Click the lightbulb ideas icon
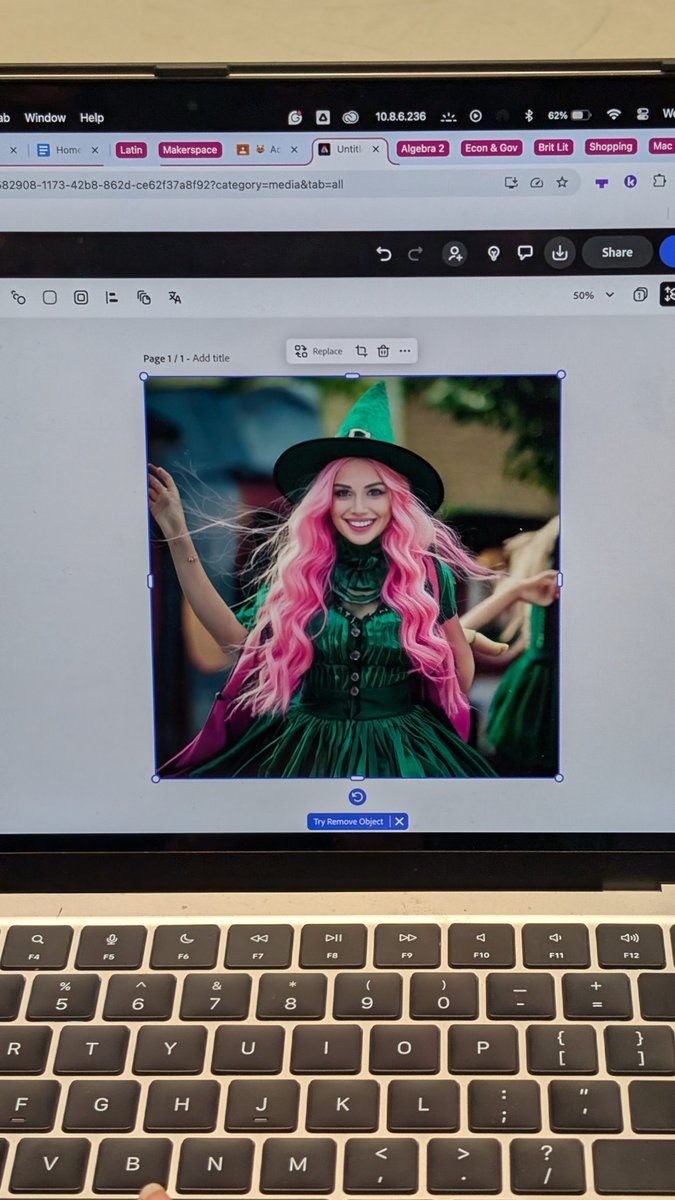 click(x=493, y=254)
